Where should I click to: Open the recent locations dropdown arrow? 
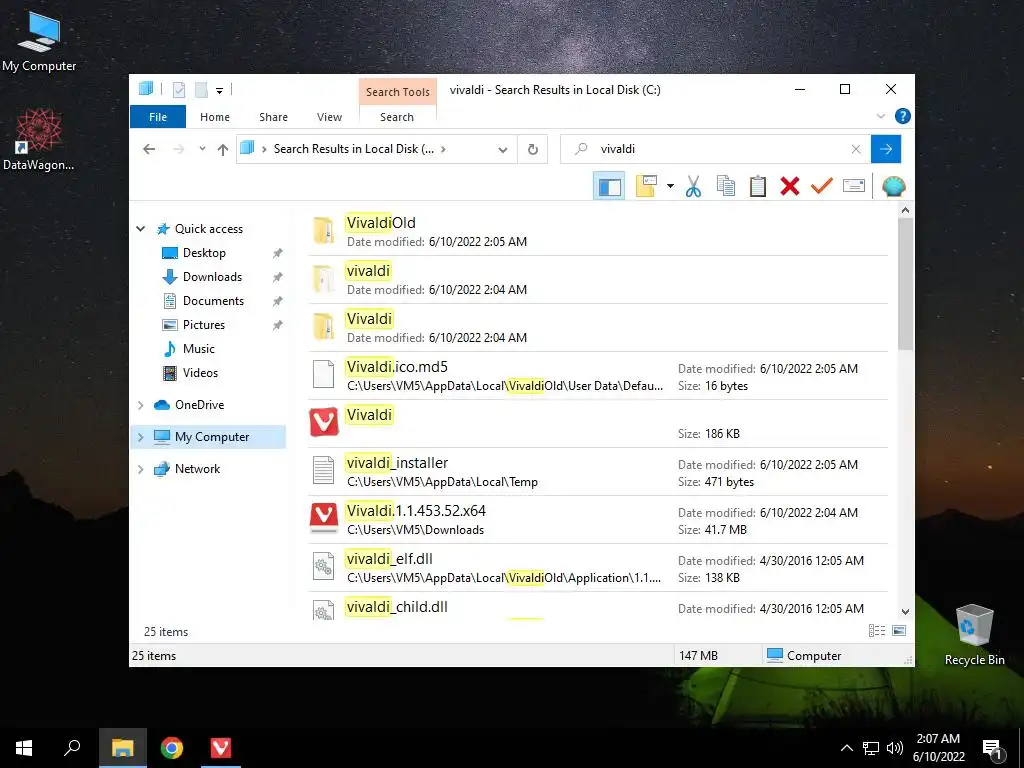point(202,149)
